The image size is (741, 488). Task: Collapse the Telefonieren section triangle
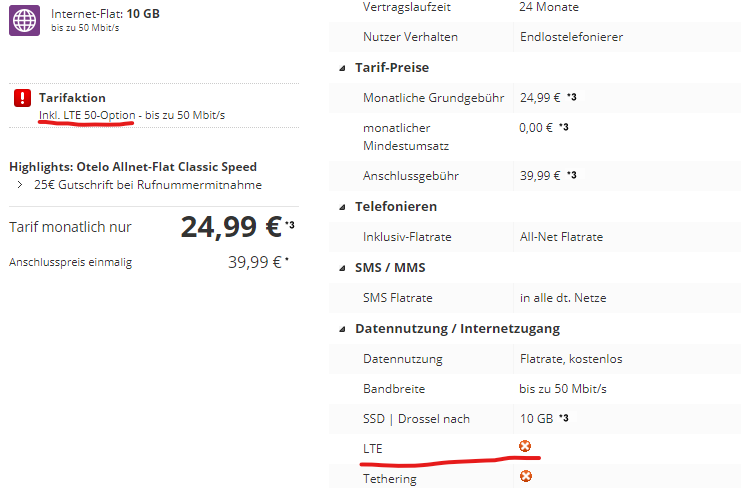(344, 207)
